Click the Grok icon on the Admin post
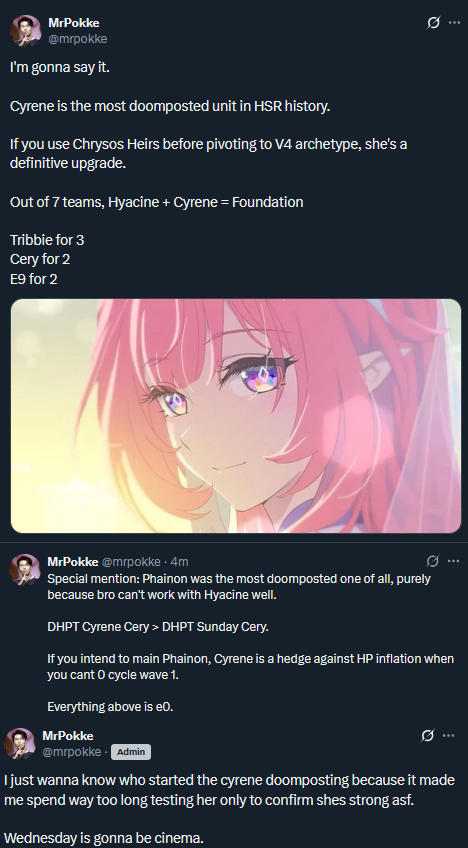The width and height of the screenshot is (468, 848). tap(427, 736)
